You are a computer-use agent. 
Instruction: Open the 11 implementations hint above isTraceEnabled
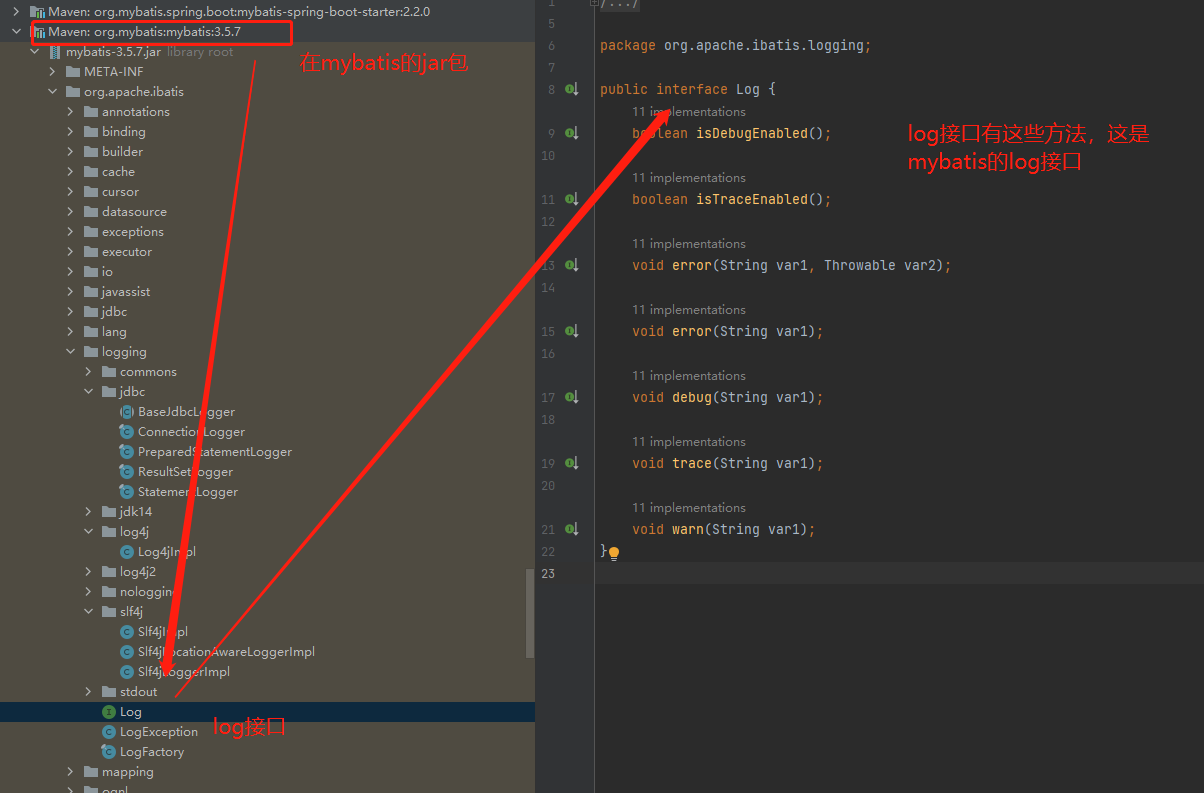pyautogui.click(x=689, y=178)
